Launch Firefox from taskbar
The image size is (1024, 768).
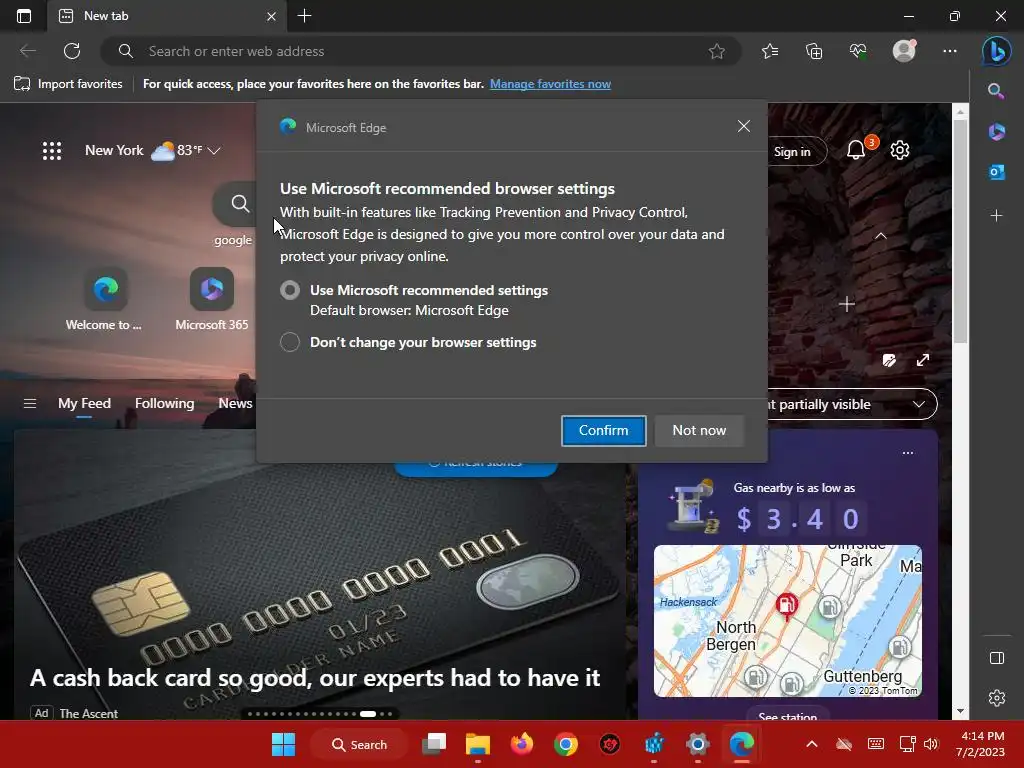coord(522,744)
